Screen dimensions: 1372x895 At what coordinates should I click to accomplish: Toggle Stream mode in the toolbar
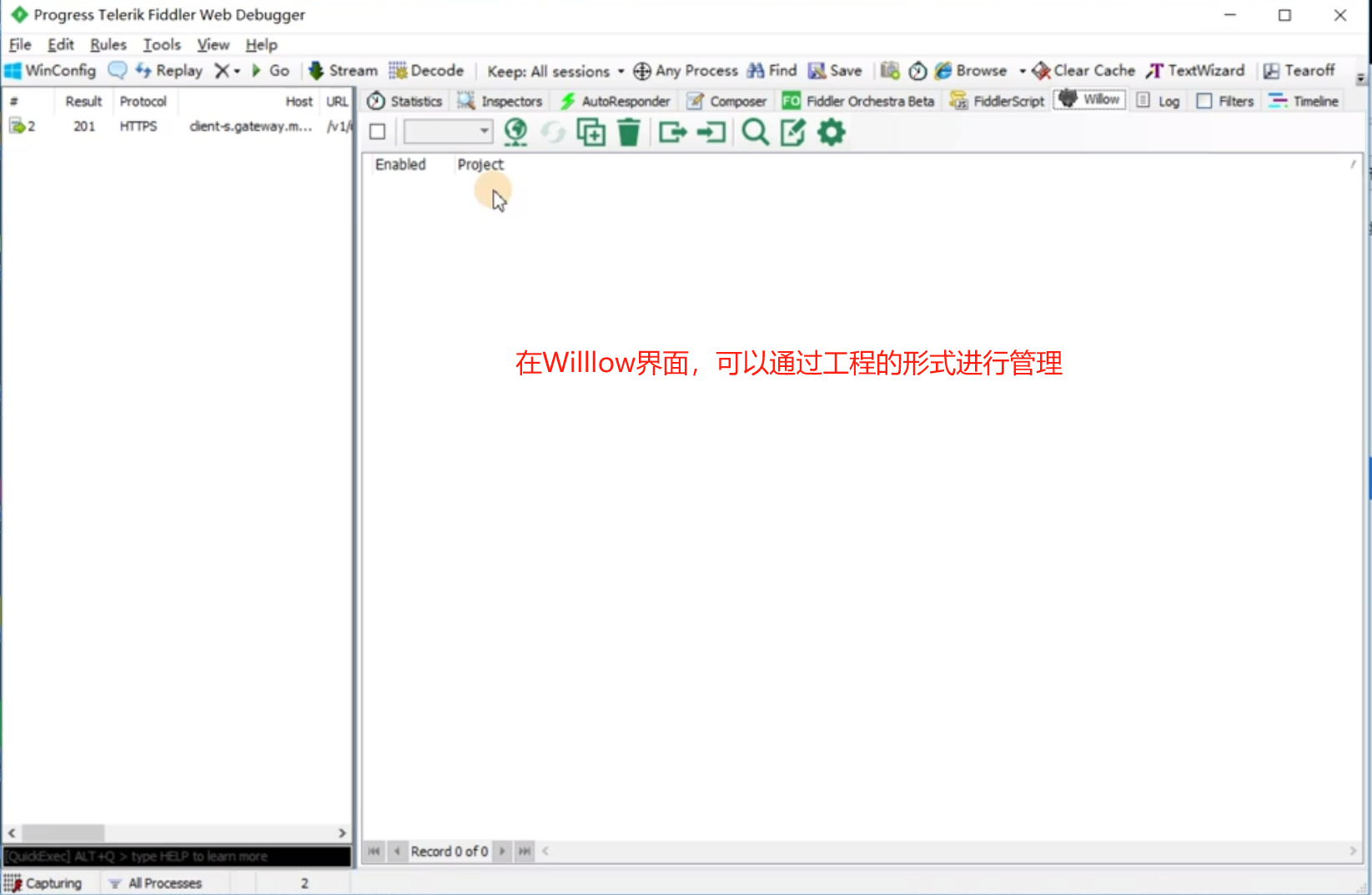[x=343, y=71]
